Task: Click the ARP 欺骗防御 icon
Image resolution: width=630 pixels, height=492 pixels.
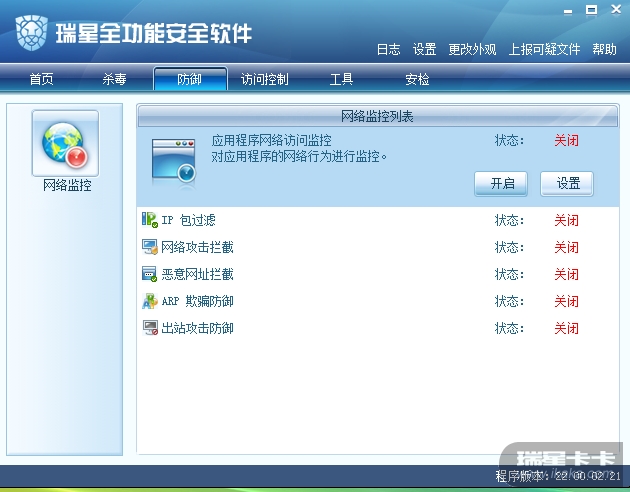Action: pos(150,301)
